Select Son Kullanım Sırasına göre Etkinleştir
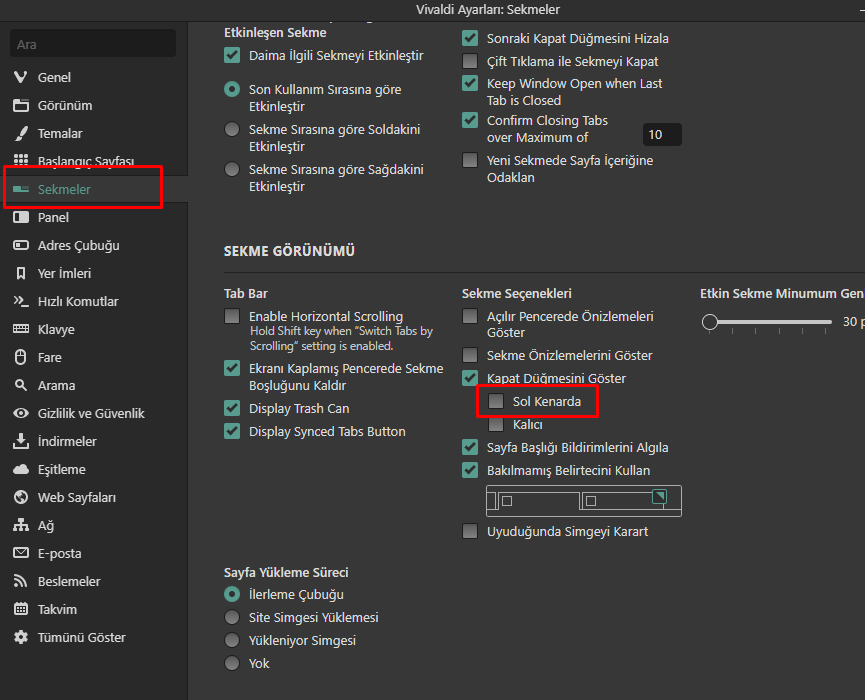Screen dimensions: 865x700 coord(232,89)
